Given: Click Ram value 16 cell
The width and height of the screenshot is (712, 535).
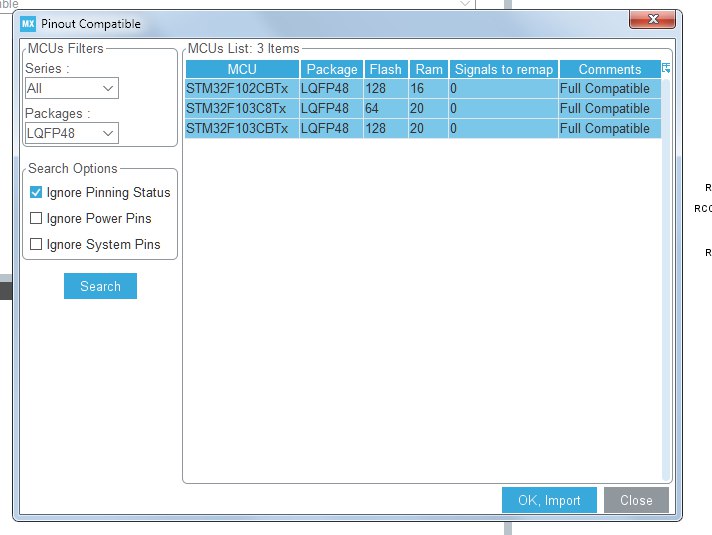Looking at the screenshot, I should click(x=429, y=89).
